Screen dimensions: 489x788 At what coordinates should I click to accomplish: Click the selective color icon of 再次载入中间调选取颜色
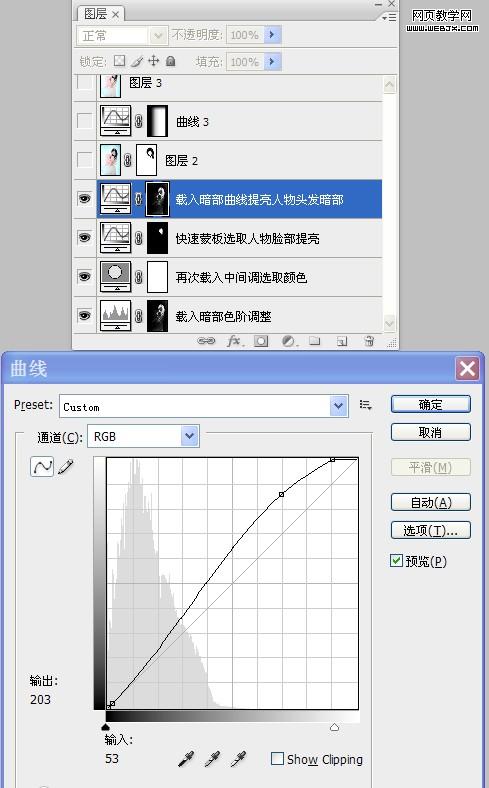[x=116, y=276]
